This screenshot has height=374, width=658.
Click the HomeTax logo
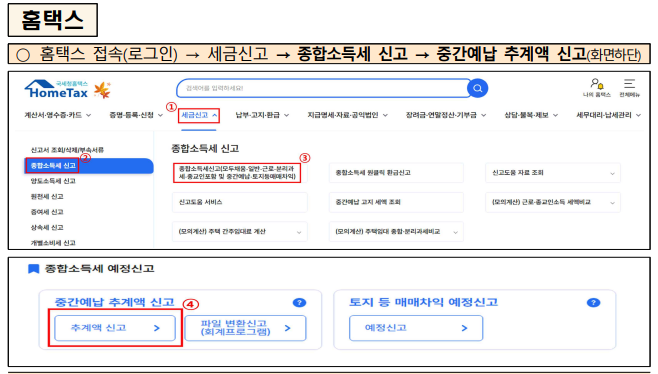[56, 89]
